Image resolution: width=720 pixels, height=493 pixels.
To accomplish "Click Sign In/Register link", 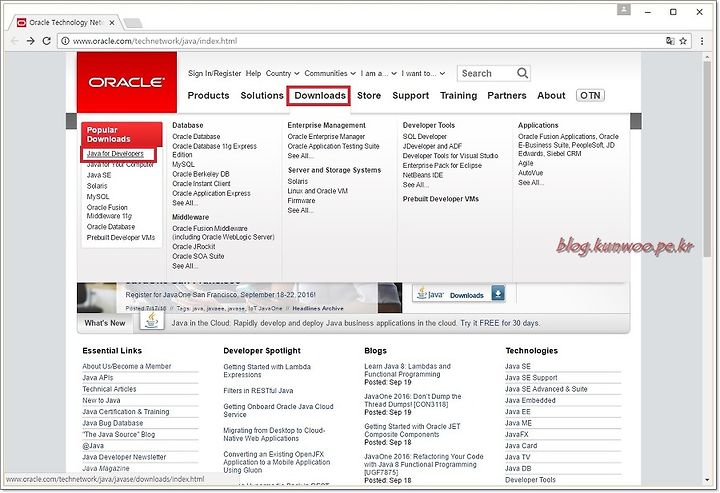I will pyautogui.click(x=214, y=73).
